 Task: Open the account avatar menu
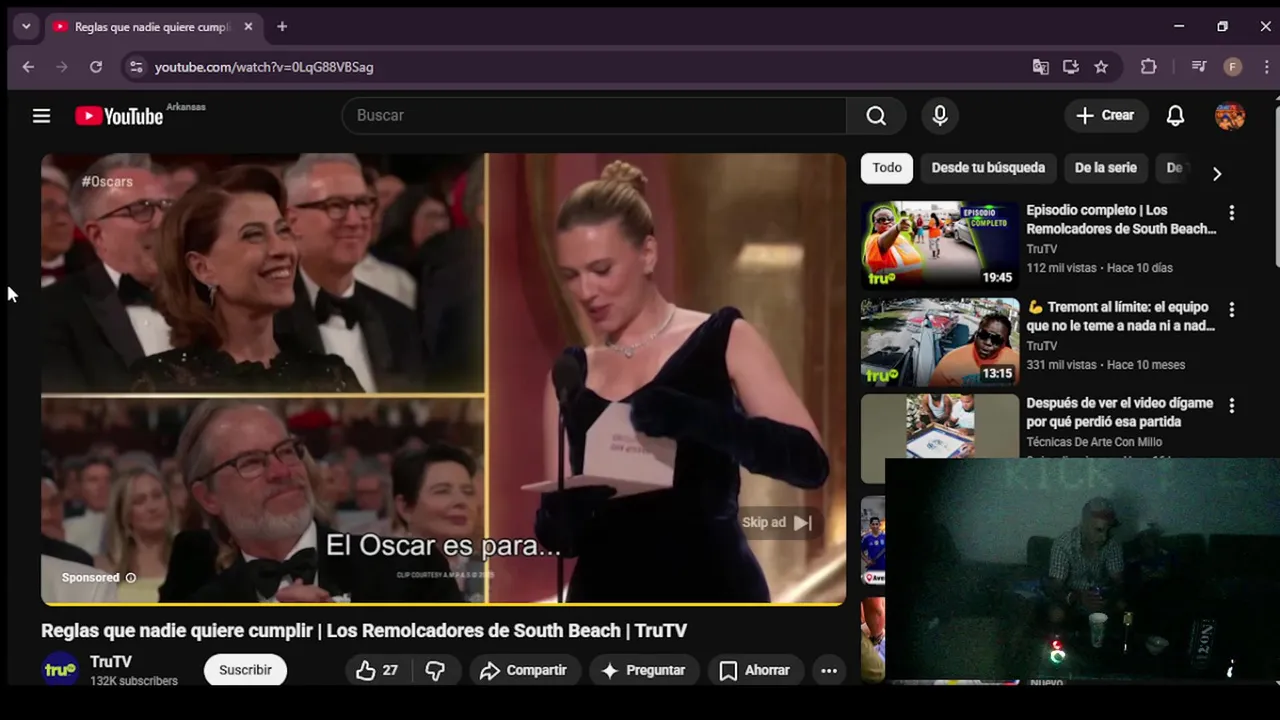[x=1230, y=116]
